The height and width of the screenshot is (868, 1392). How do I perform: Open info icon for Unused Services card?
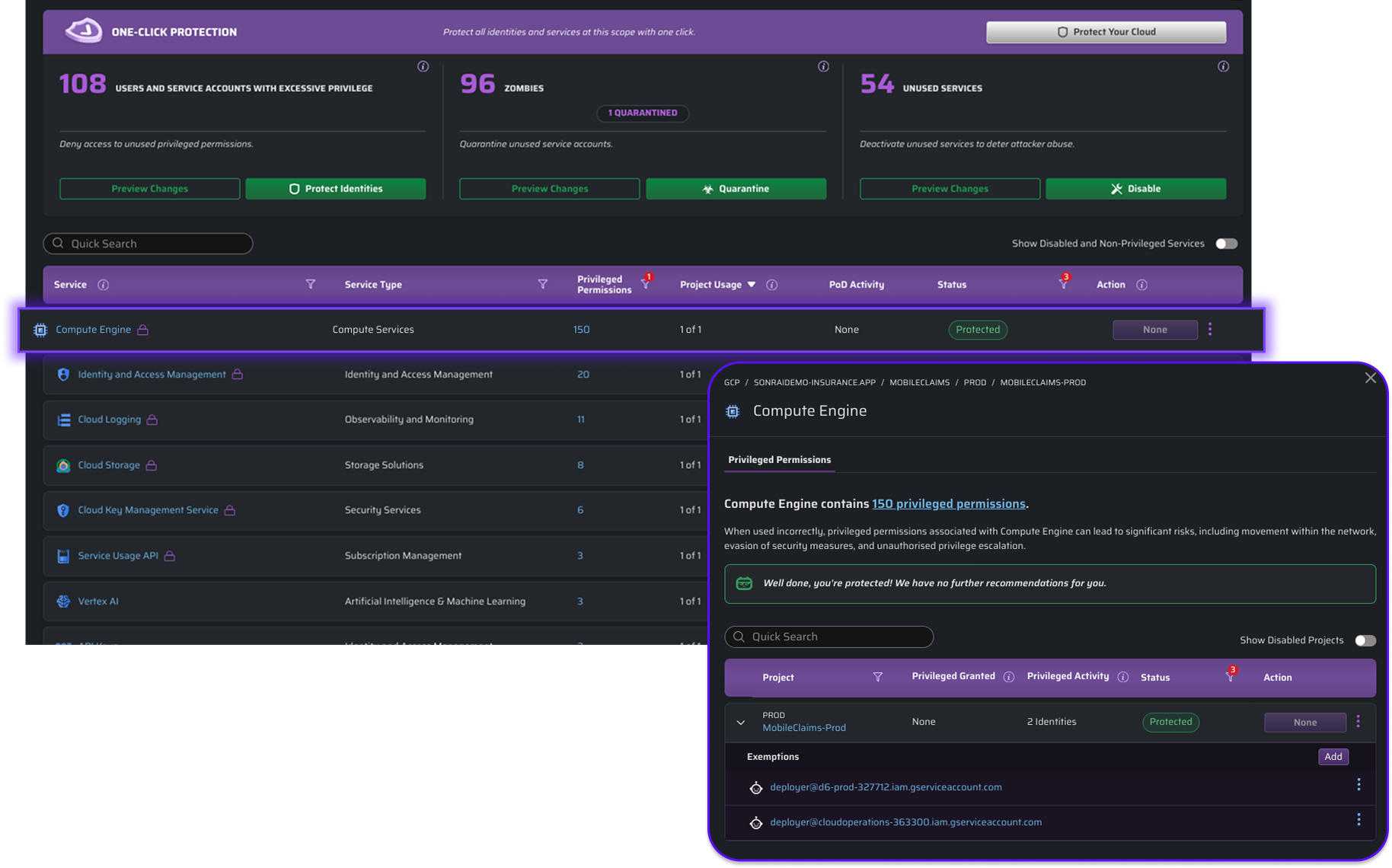point(1223,66)
